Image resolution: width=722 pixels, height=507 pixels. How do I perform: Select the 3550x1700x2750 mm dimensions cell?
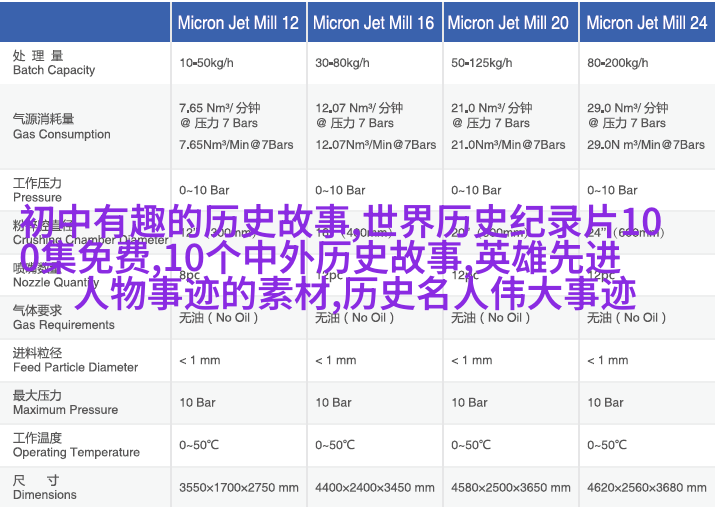[239, 487]
